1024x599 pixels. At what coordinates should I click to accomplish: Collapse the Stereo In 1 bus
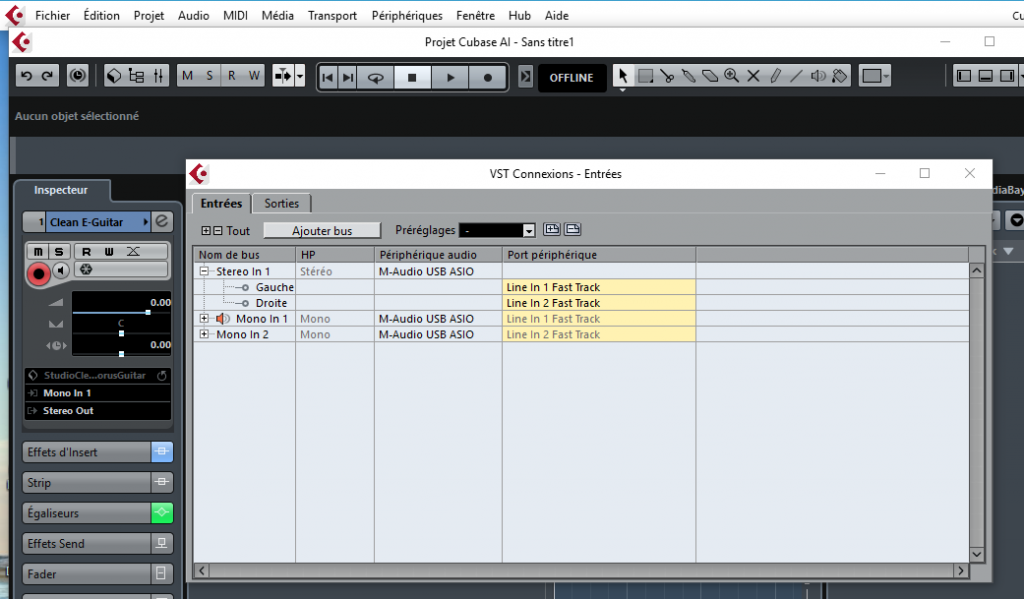(204, 271)
